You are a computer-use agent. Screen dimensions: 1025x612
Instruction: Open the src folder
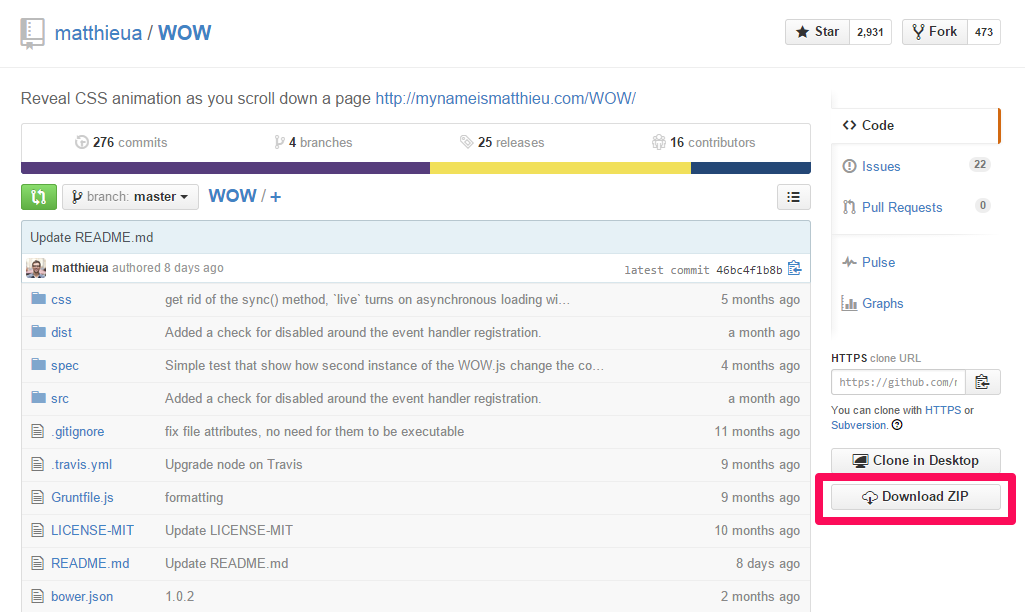click(59, 398)
